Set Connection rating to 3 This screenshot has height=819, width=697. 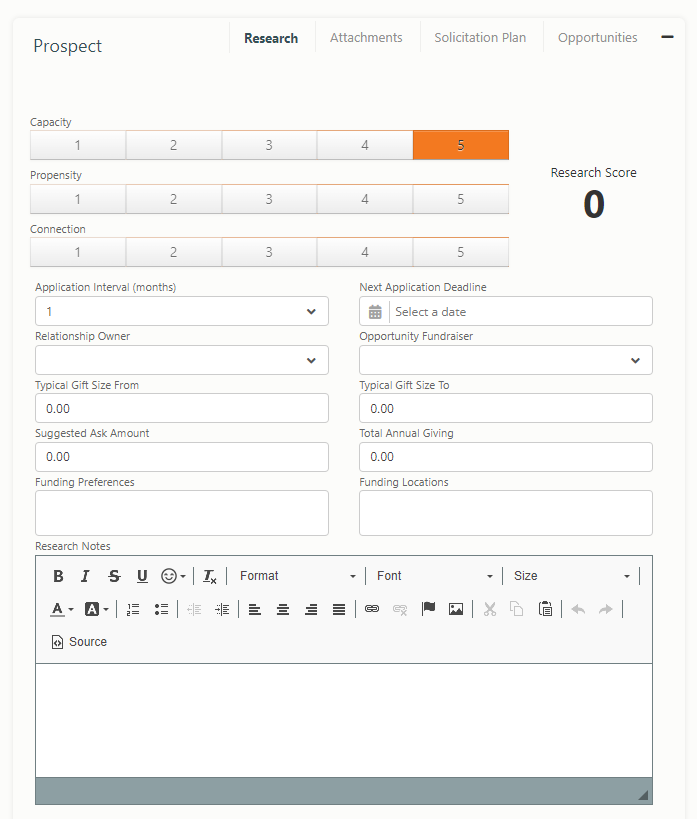pyautogui.click(x=269, y=252)
